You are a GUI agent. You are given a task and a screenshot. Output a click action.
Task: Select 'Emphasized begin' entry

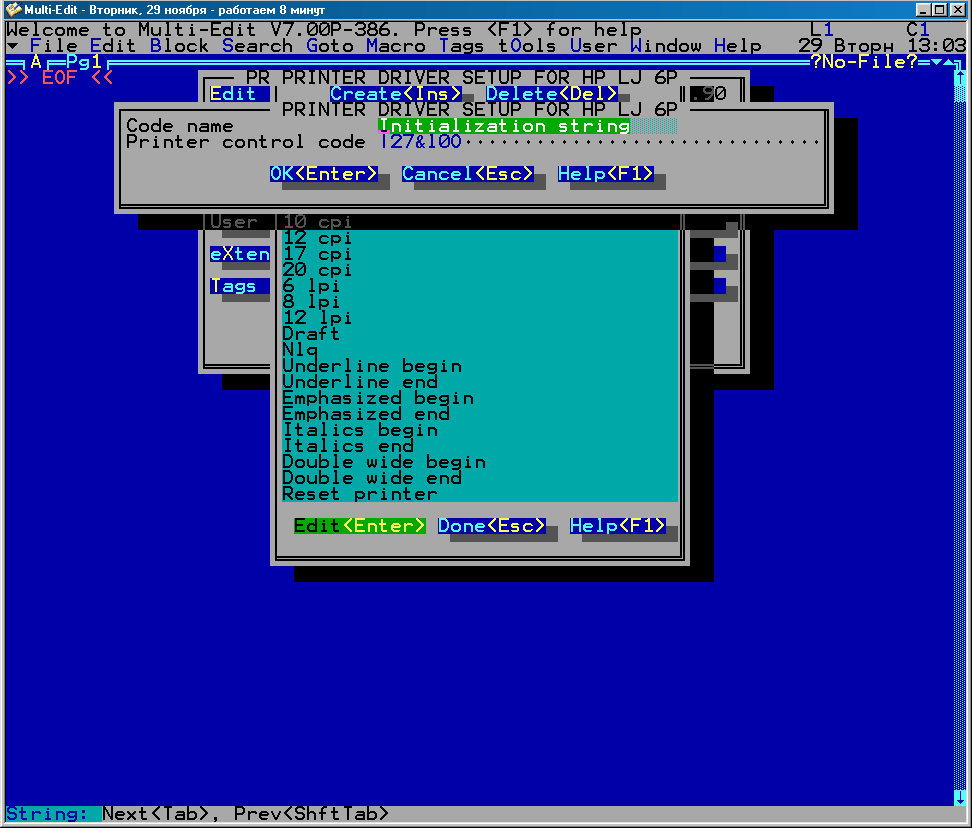480,398
